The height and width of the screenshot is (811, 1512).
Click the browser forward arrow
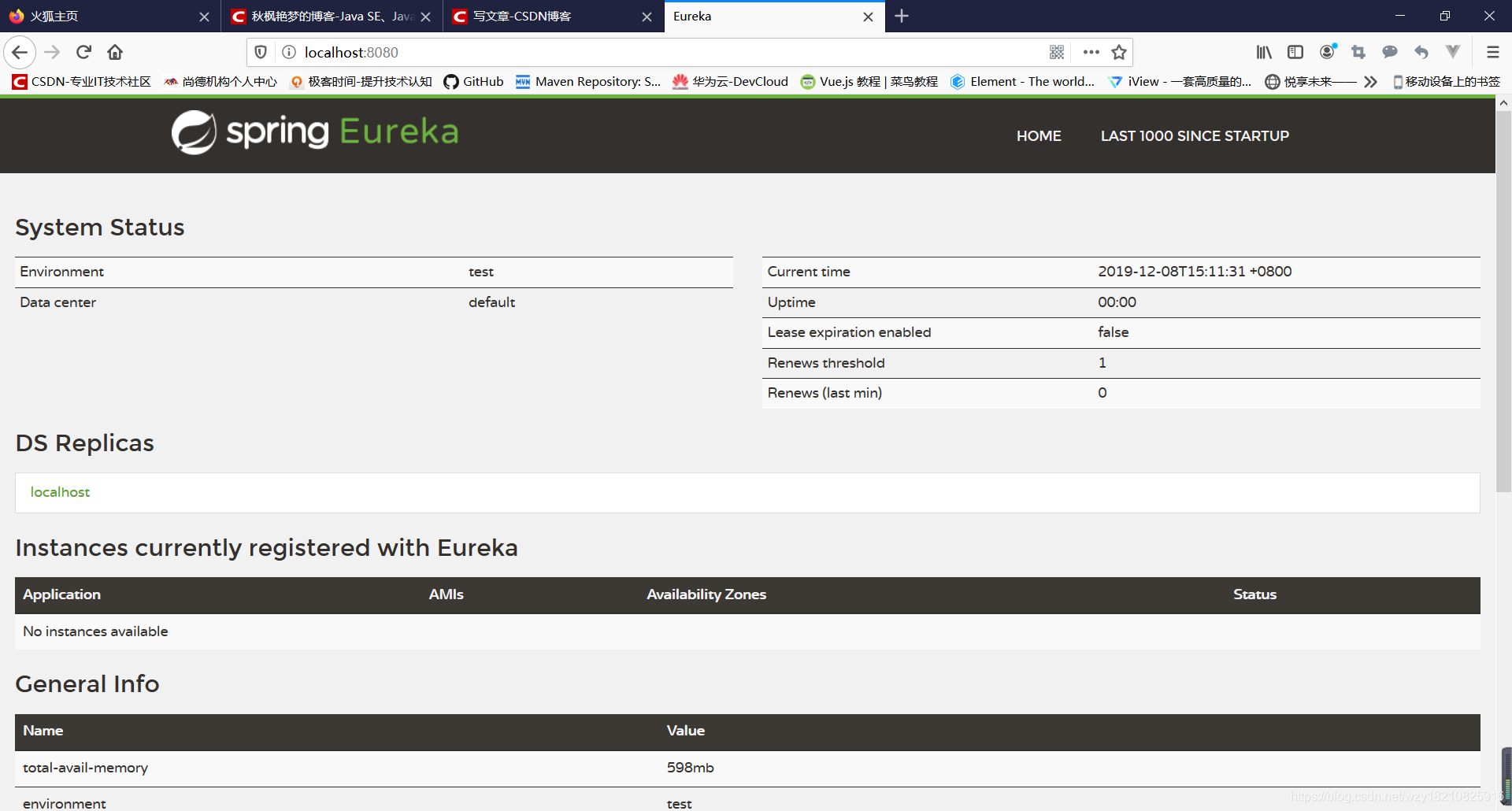[x=52, y=53]
